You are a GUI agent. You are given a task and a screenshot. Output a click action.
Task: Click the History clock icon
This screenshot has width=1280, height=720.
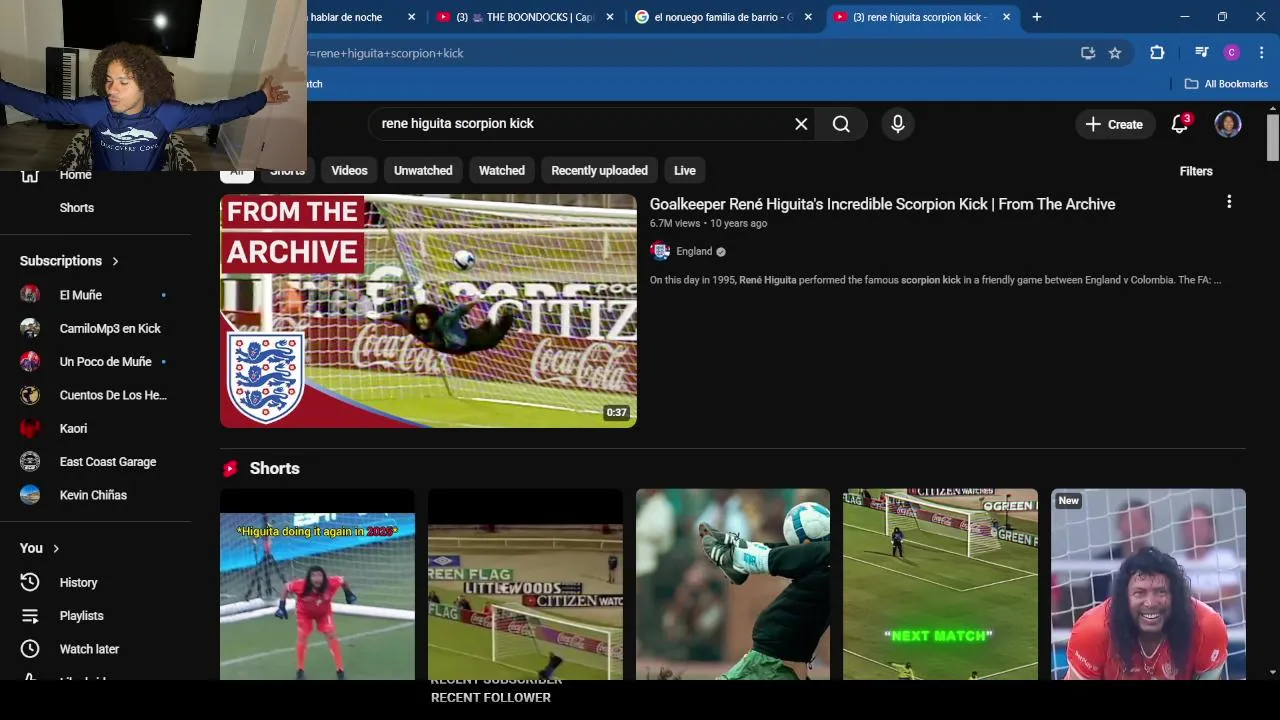30,582
